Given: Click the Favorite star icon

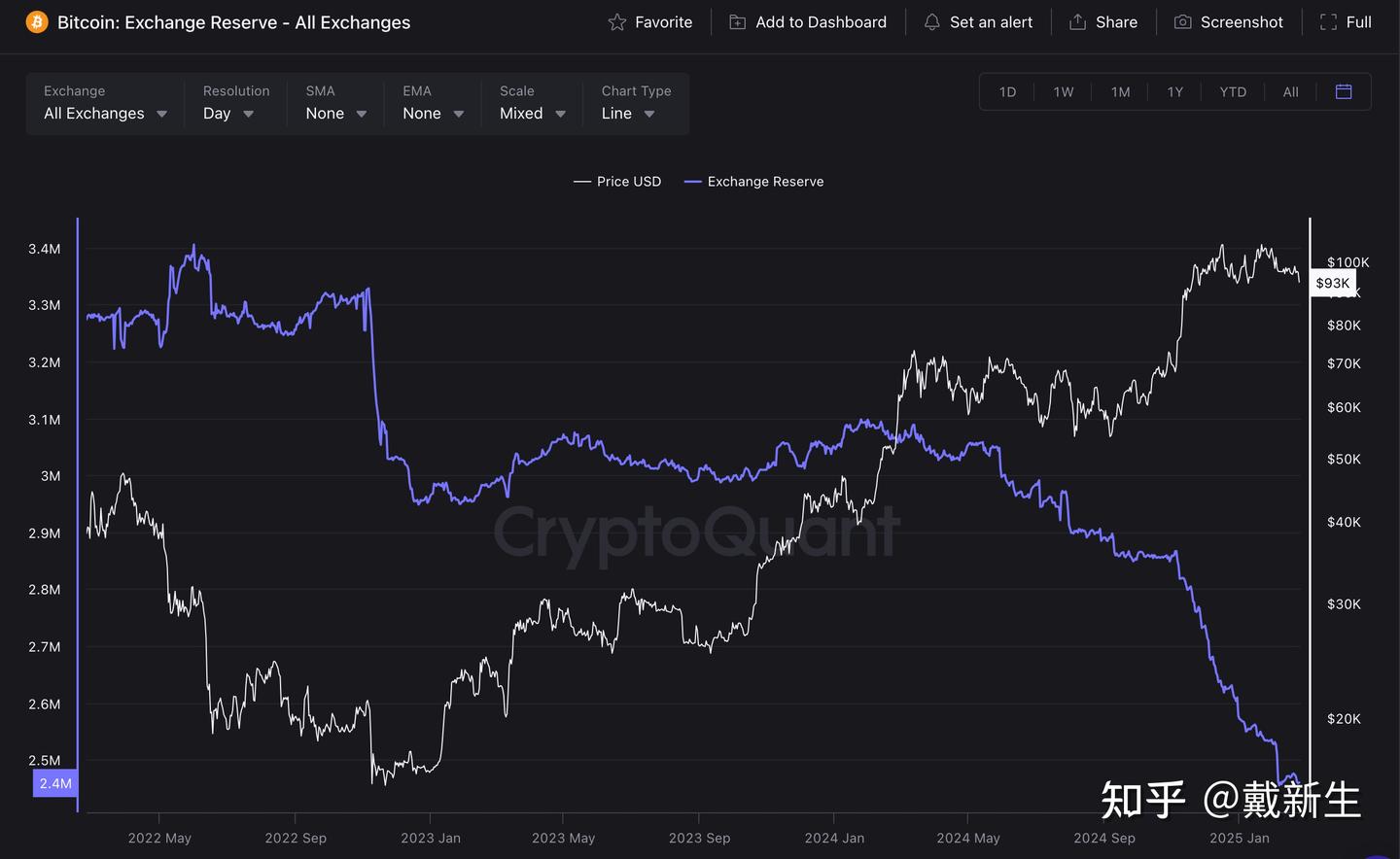Looking at the screenshot, I should [x=616, y=21].
